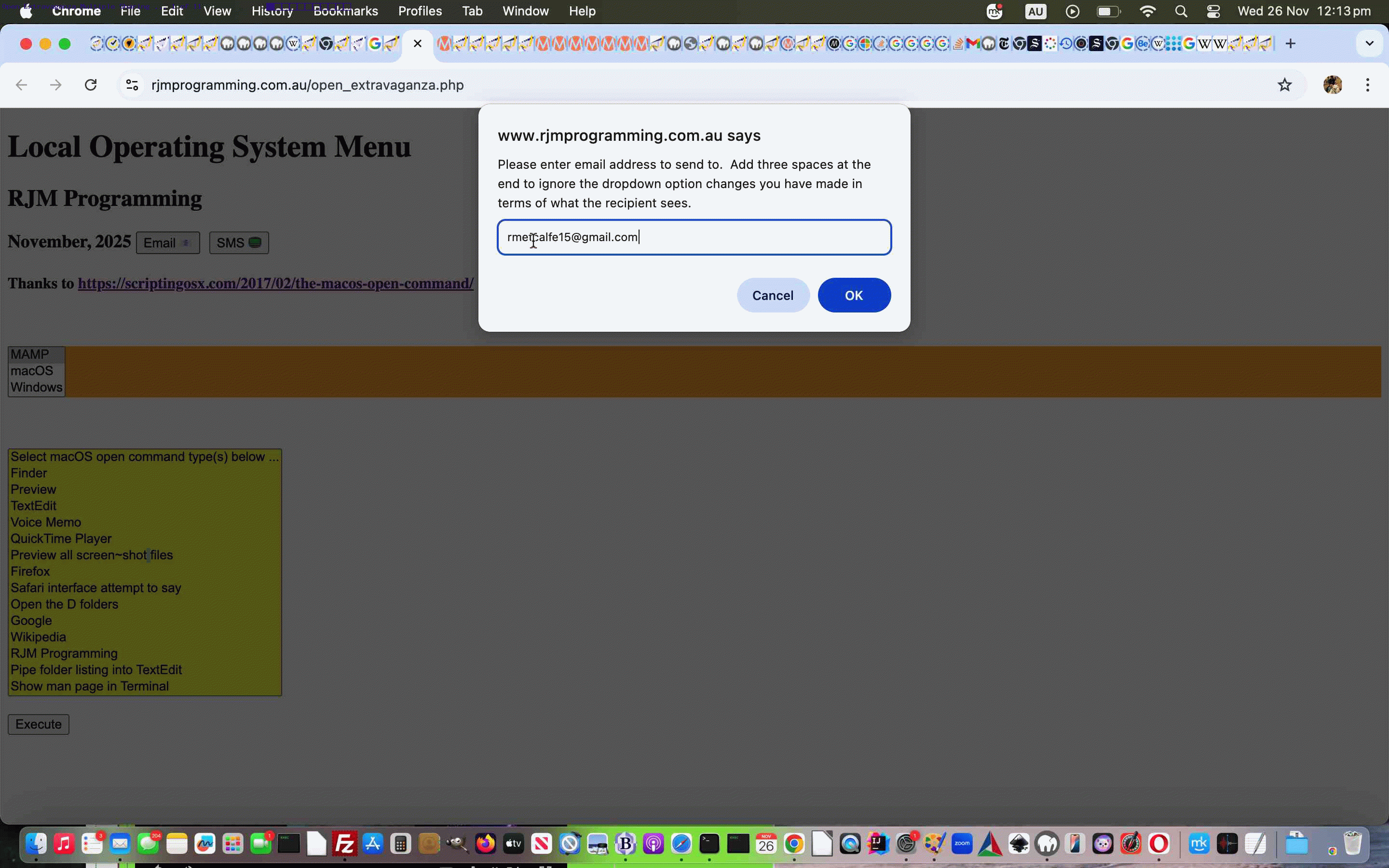Cancel the email address prompt
The image size is (1389, 868).
[x=773, y=295]
